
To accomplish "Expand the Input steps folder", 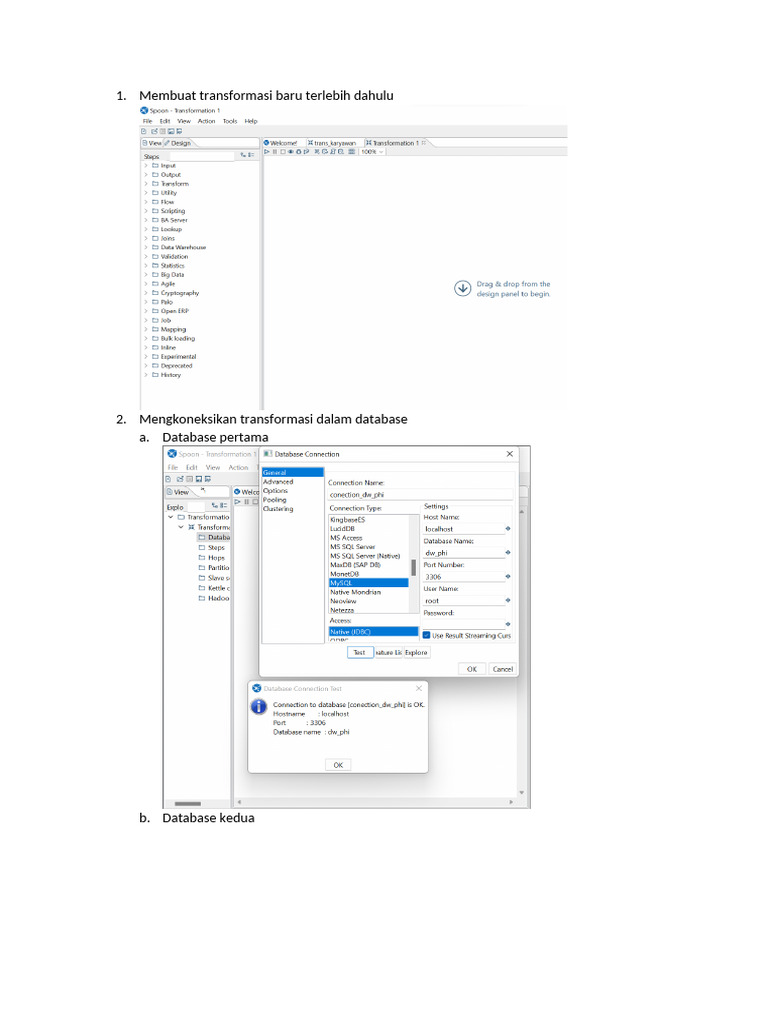I will tap(146, 166).
